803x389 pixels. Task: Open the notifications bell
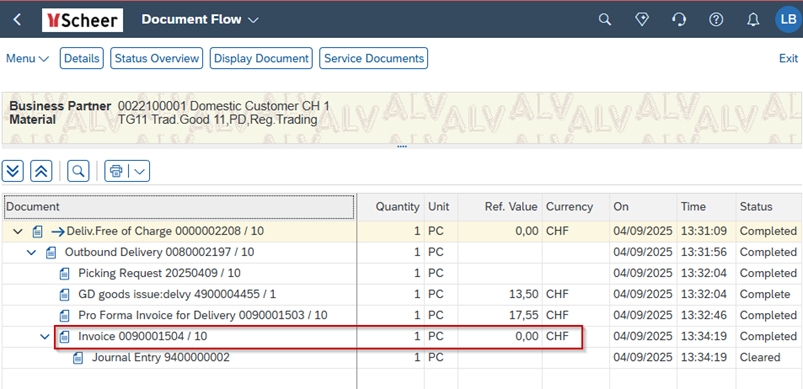752,19
